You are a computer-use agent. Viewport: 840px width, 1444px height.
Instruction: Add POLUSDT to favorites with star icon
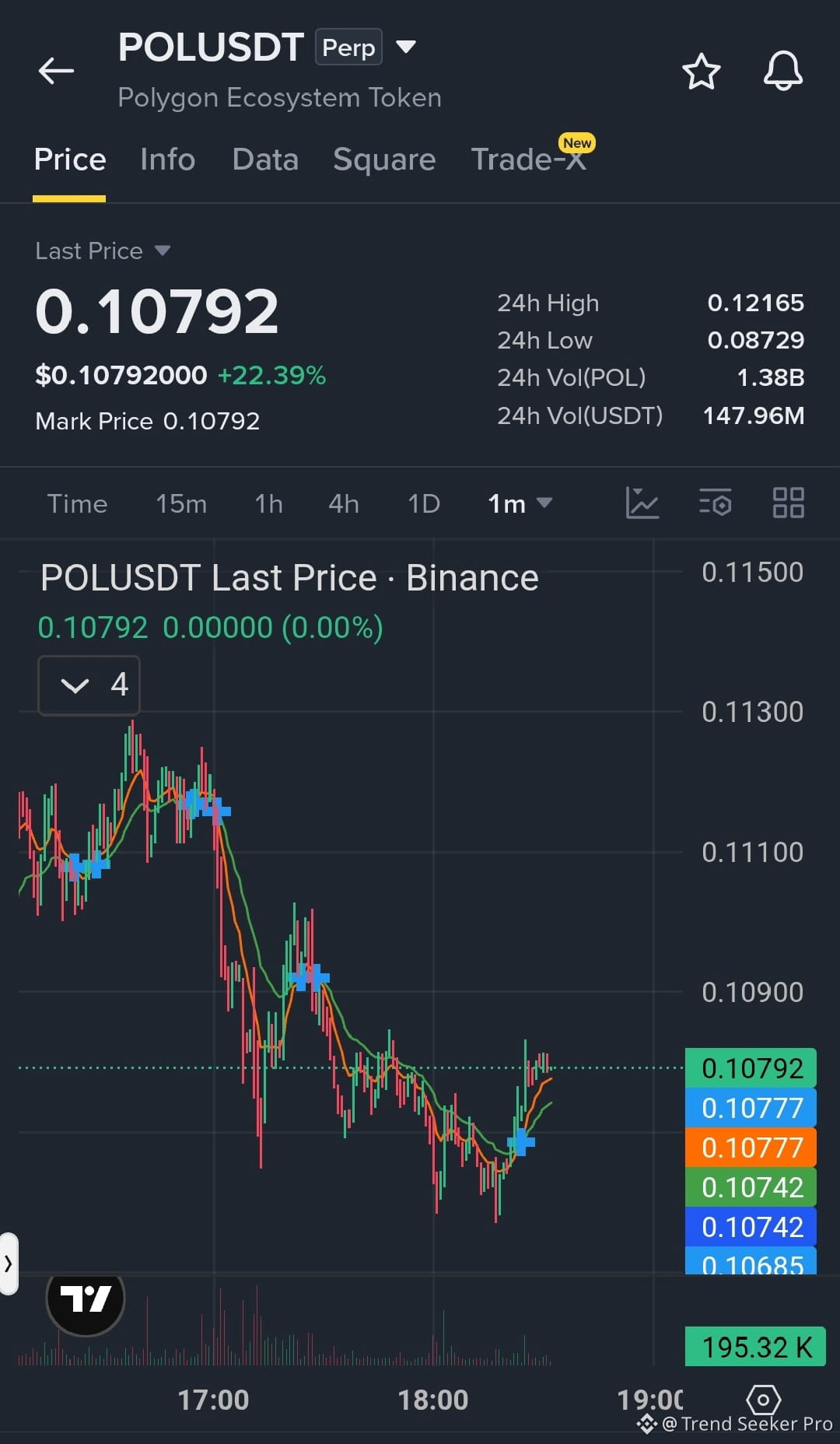(701, 72)
